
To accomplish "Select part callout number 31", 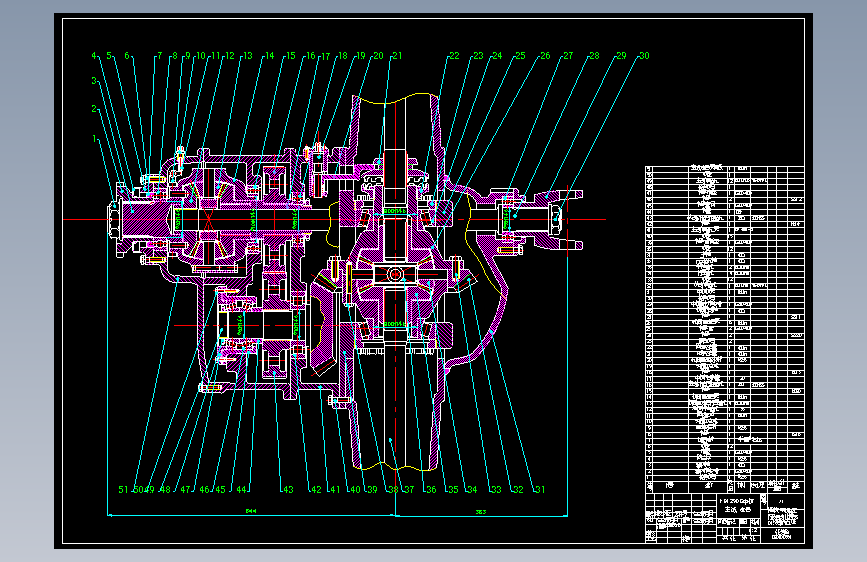I will [x=540, y=490].
